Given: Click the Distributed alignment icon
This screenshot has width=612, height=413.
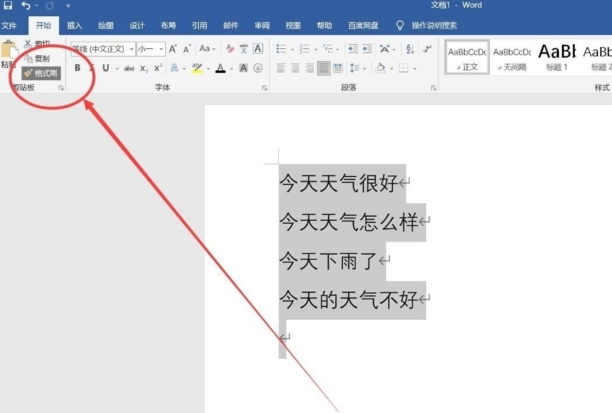Looking at the screenshot, I should coord(338,68).
